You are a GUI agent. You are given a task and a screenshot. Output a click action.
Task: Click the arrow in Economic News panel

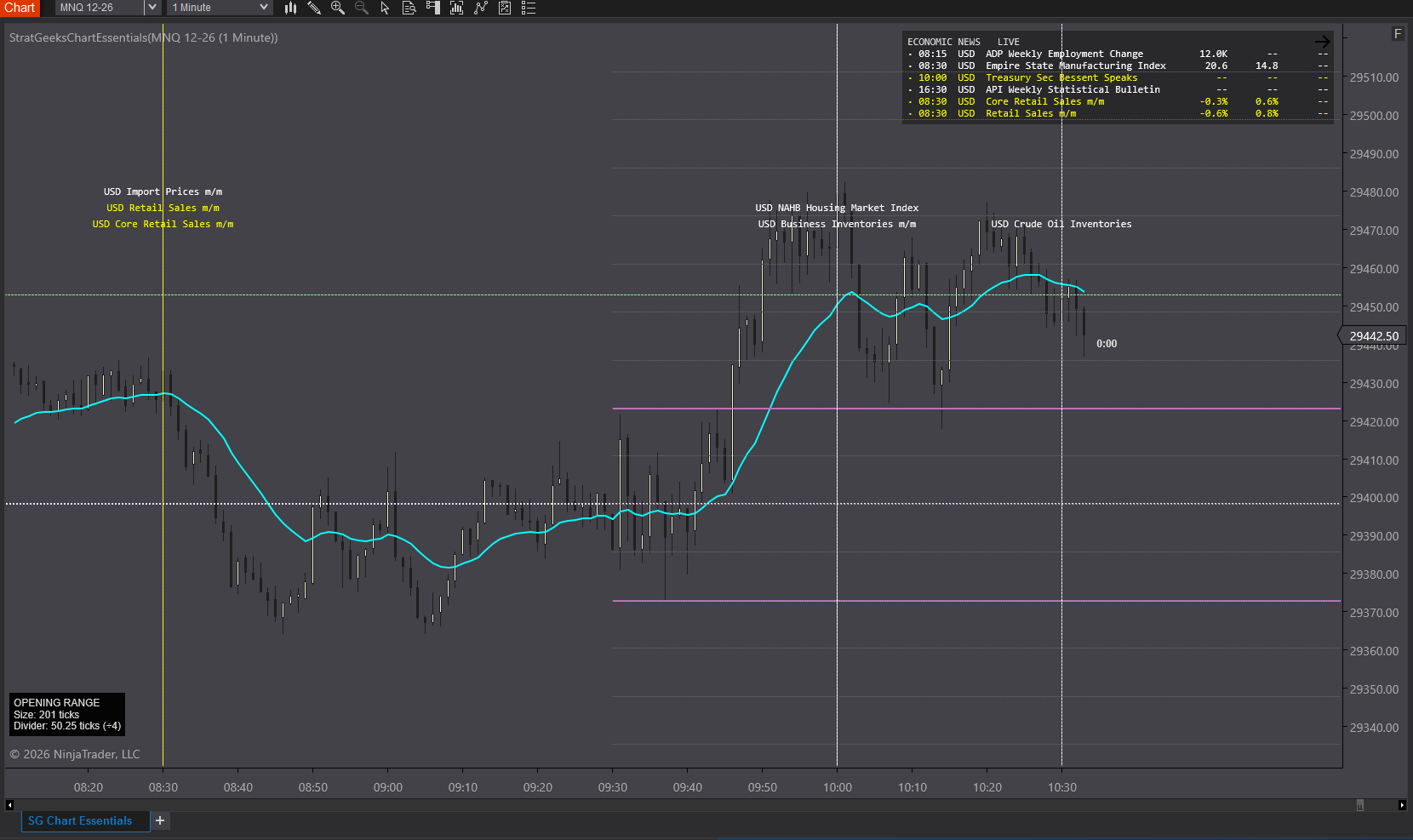[x=1322, y=42]
